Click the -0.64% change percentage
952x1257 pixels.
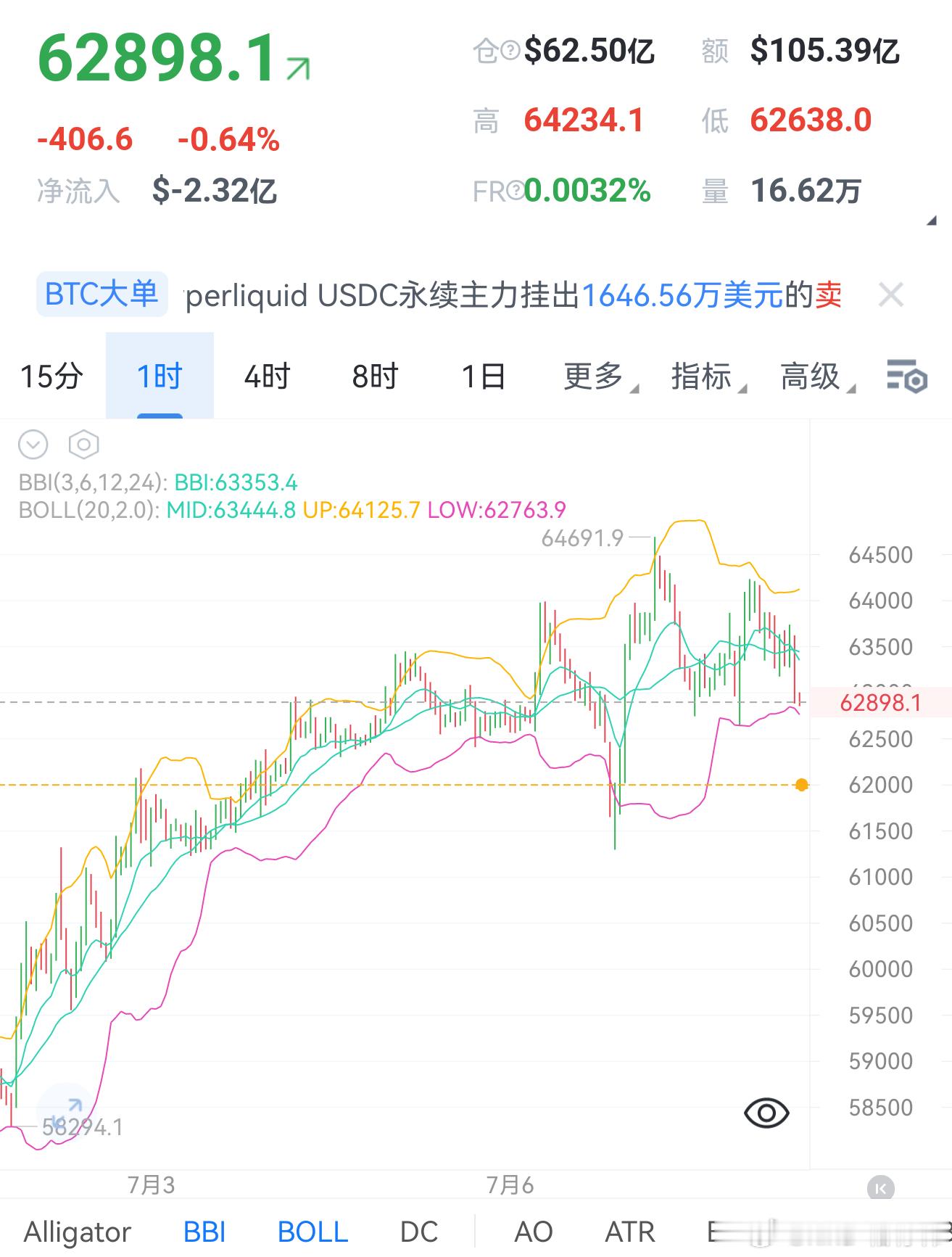(x=228, y=139)
